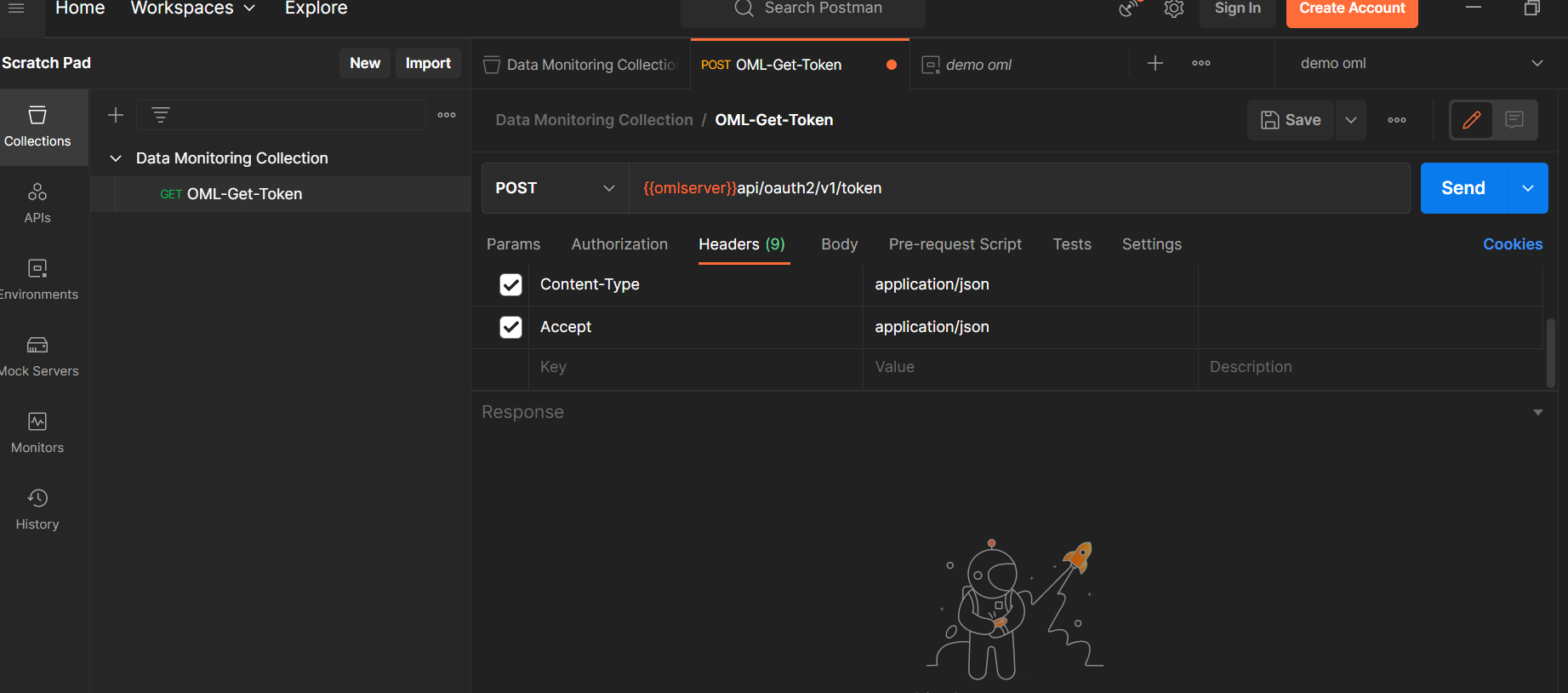The image size is (1568, 693).
Task: Click the Accept application/json value cell
Action: [x=1030, y=327]
